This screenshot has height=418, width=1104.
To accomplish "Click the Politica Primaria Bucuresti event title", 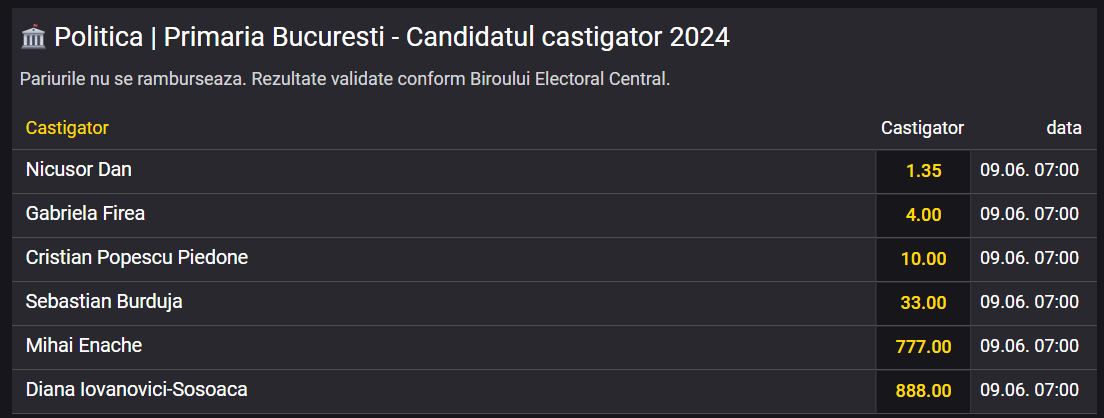I will click(392, 38).
